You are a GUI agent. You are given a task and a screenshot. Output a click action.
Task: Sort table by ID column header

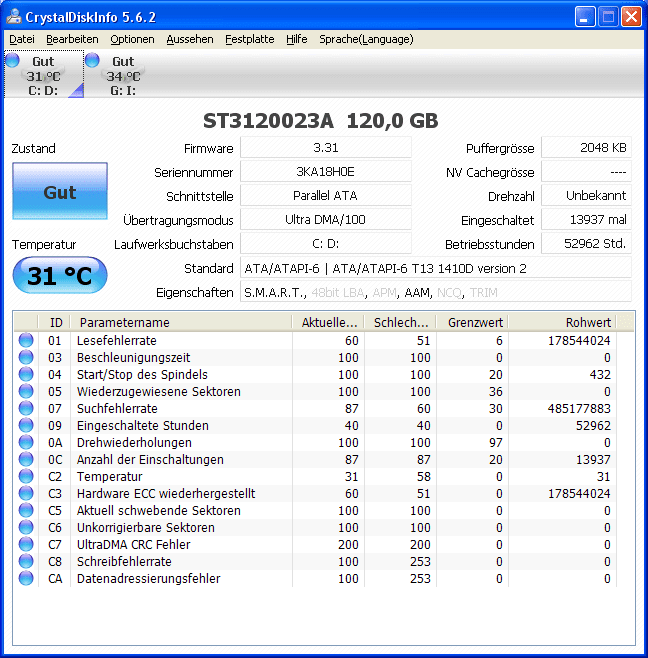(54, 322)
